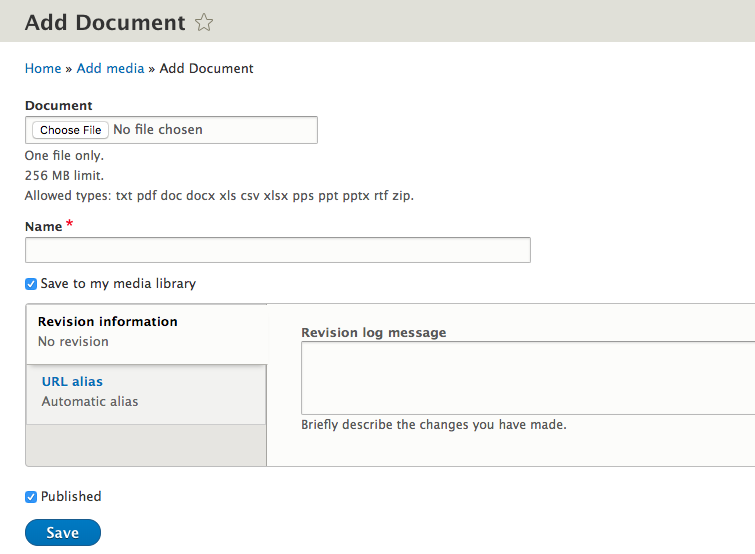Click the bold 'Name' field label
The width and height of the screenshot is (755, 554).
click(x=43, y=227)
